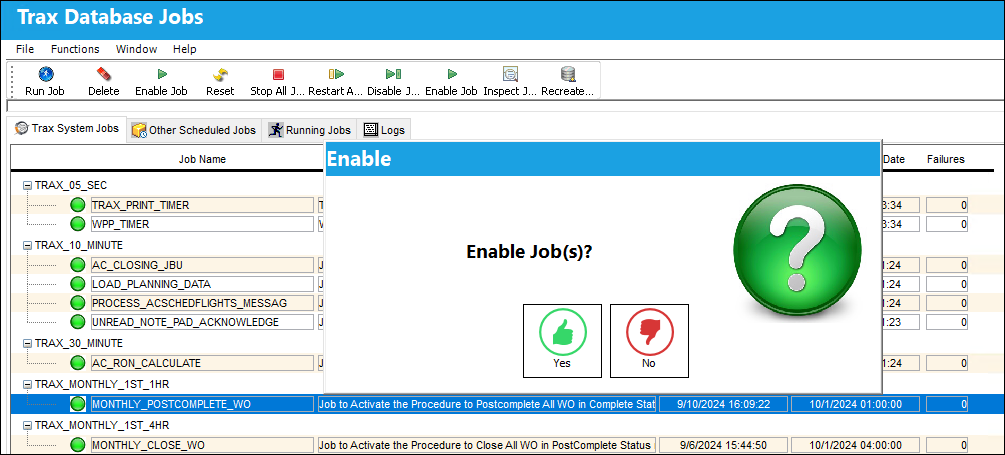The height and width of the screenshot is (455, 1005).
Task: Click green status icon of TRAX_PRINT_TIMER
Action: coord(78,205)
